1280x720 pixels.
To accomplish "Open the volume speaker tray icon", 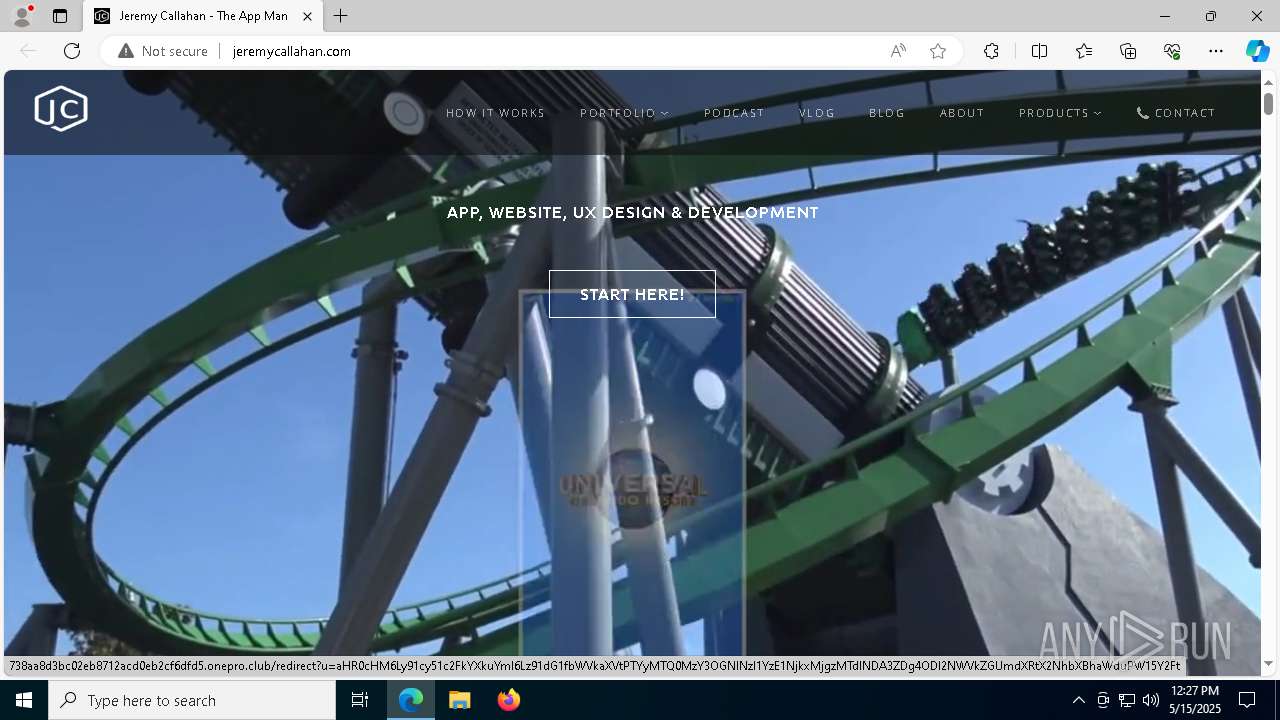I will [1151, 700].
